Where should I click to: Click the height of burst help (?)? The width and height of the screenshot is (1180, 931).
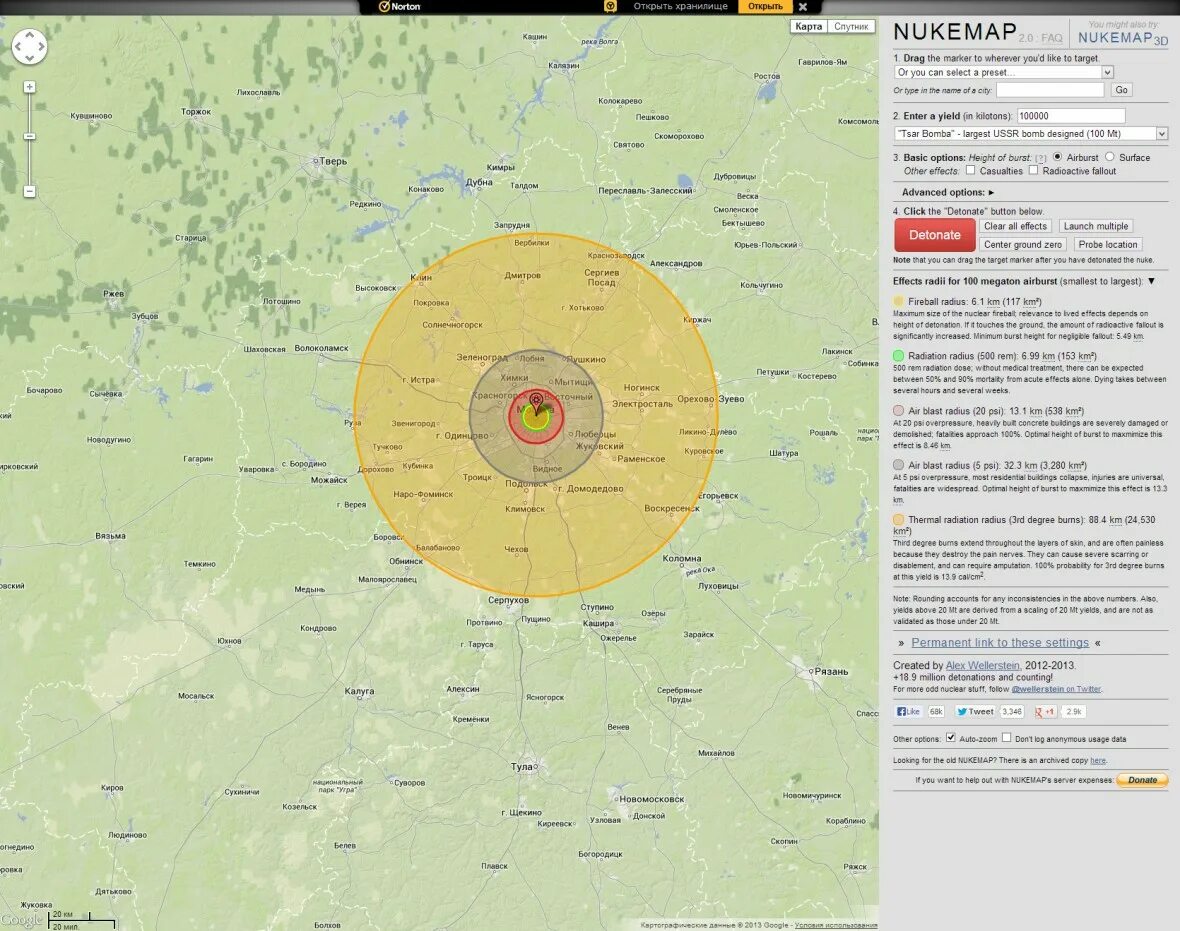[x=1040, y=158]
